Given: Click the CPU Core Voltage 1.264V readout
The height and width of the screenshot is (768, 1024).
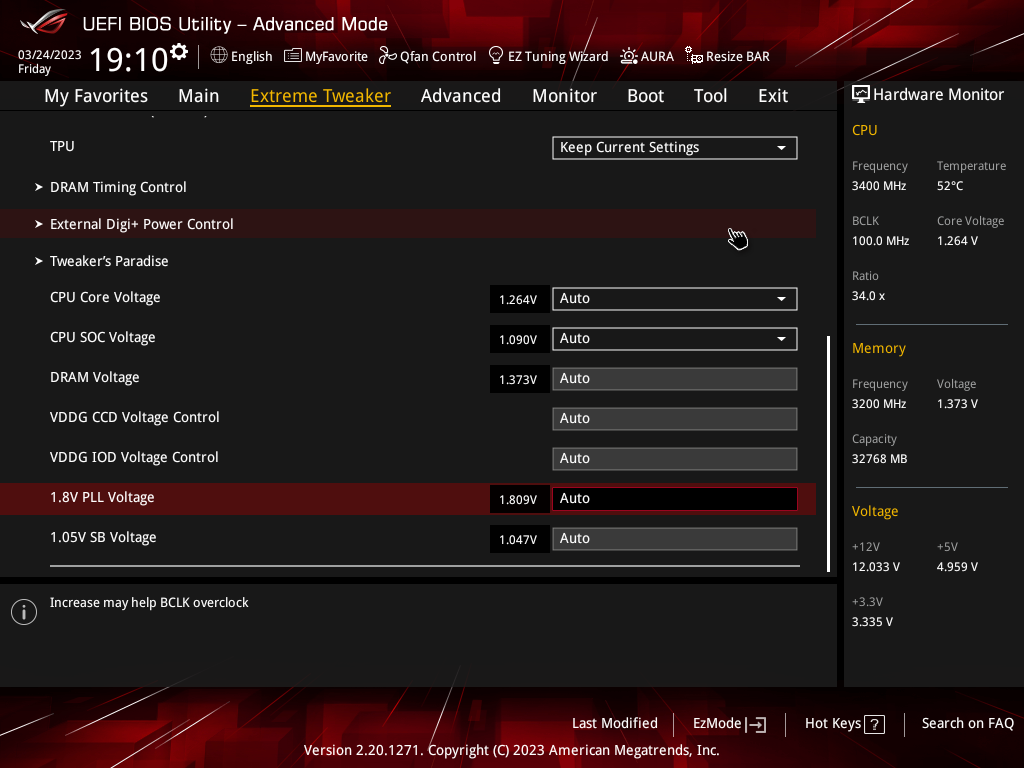Looking at the screenshot, I should [x=519, y=300].
